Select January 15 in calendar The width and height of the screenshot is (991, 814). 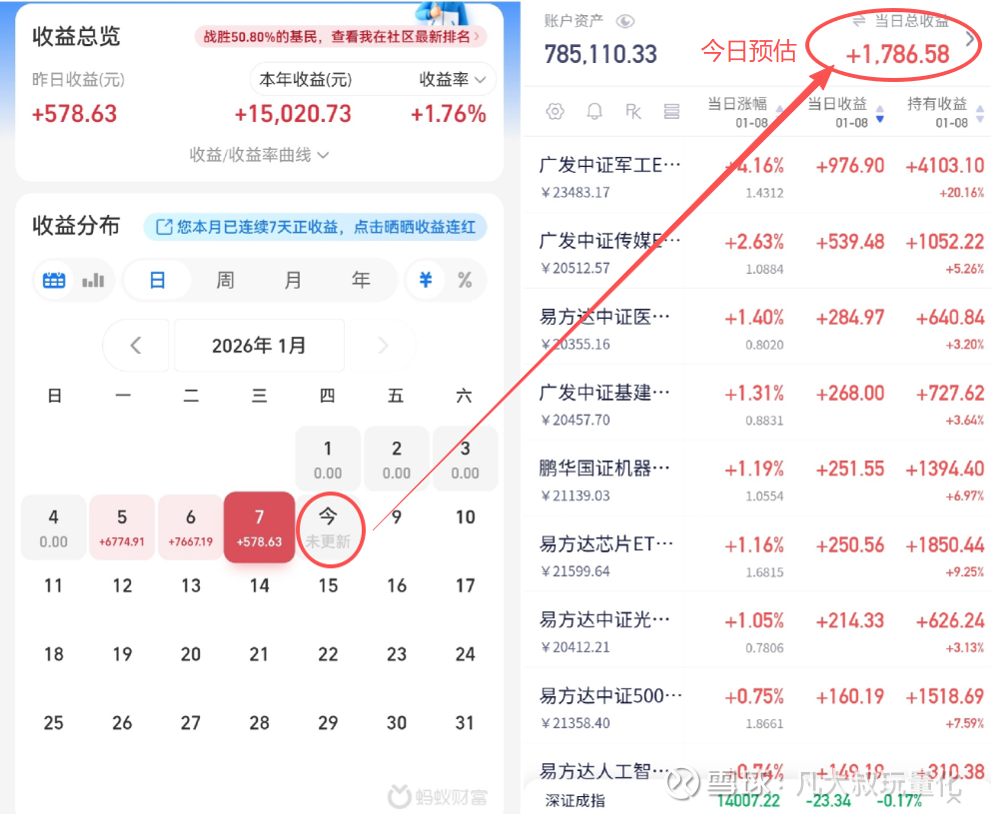pyautogui.click(x=328, y=585)
